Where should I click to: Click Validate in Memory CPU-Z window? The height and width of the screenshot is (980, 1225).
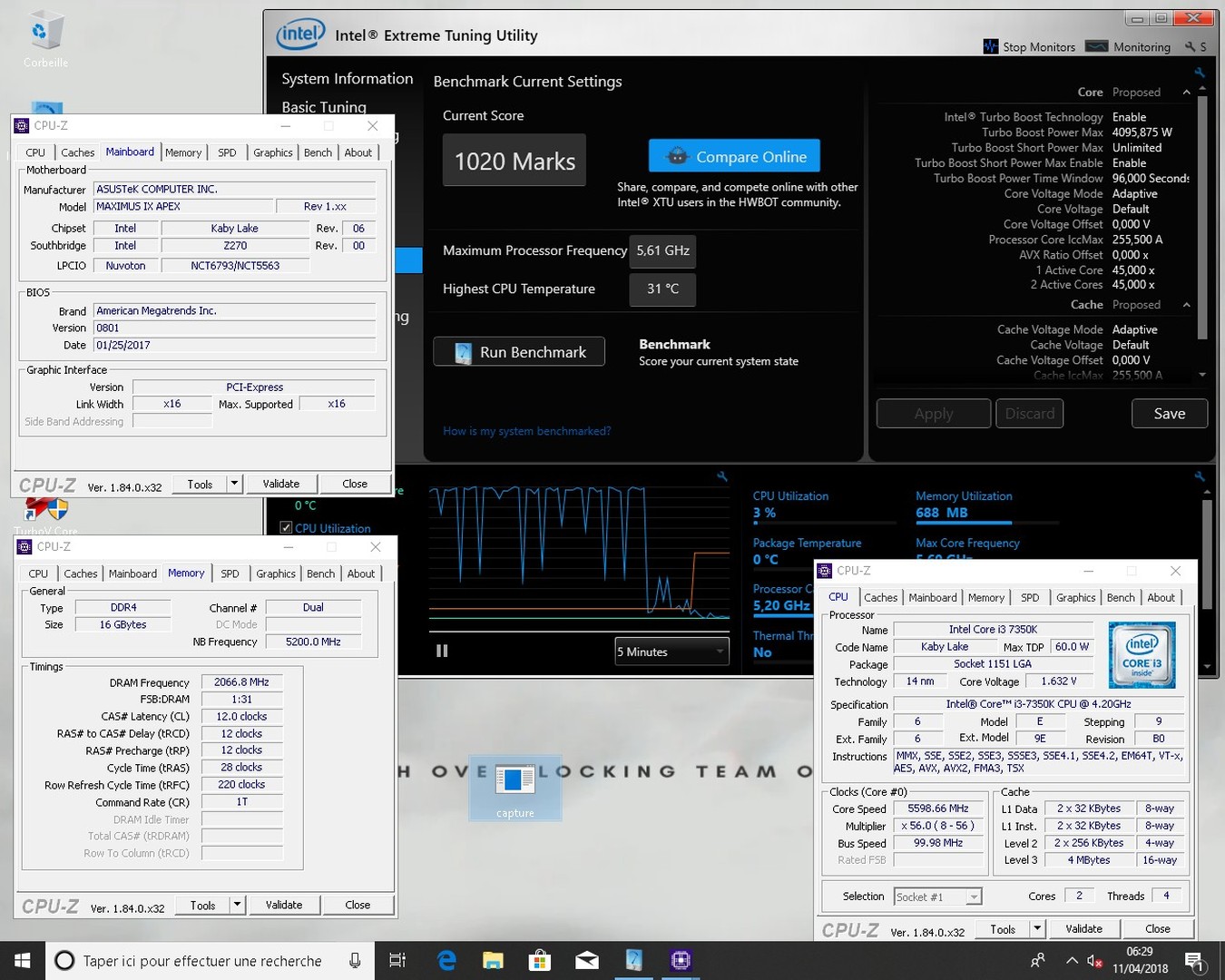point(284,905)
